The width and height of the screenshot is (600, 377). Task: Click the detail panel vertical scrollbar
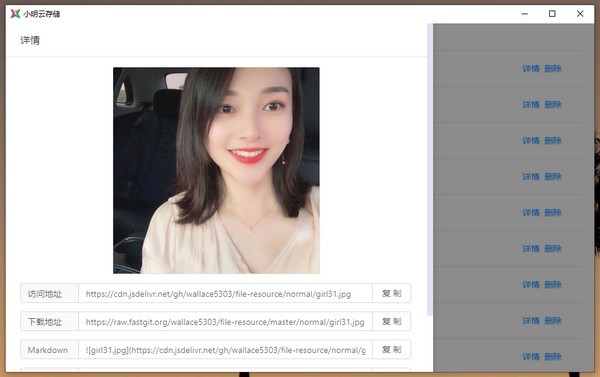point(430,170)
